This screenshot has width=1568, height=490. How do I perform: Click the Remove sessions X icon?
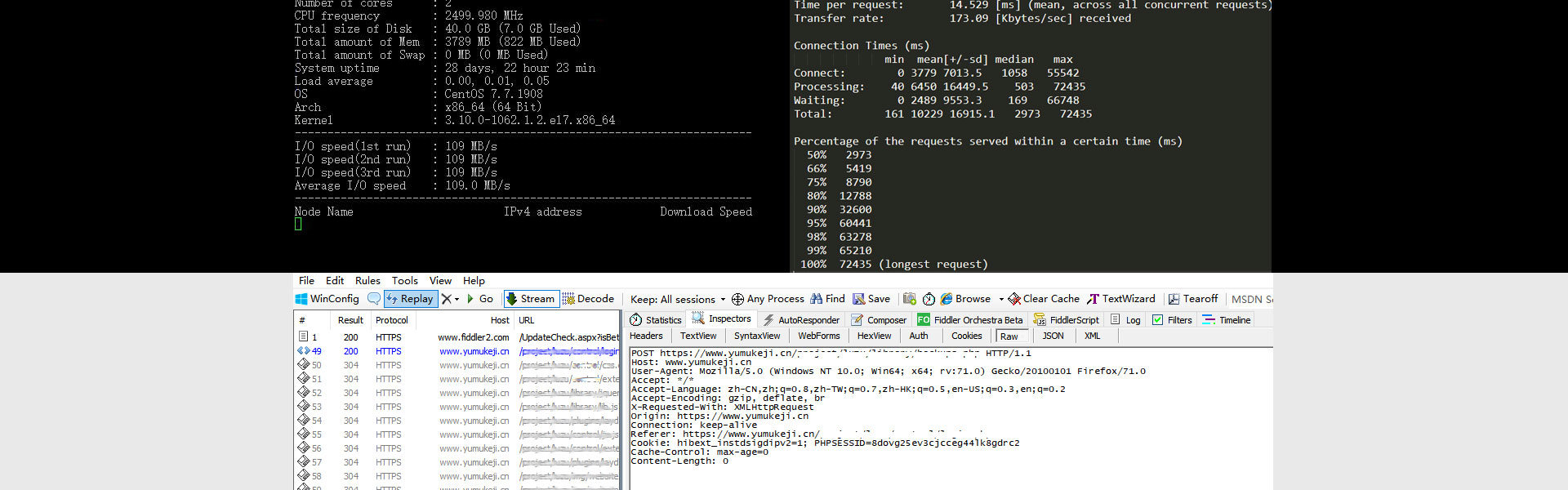click(447, 299)
